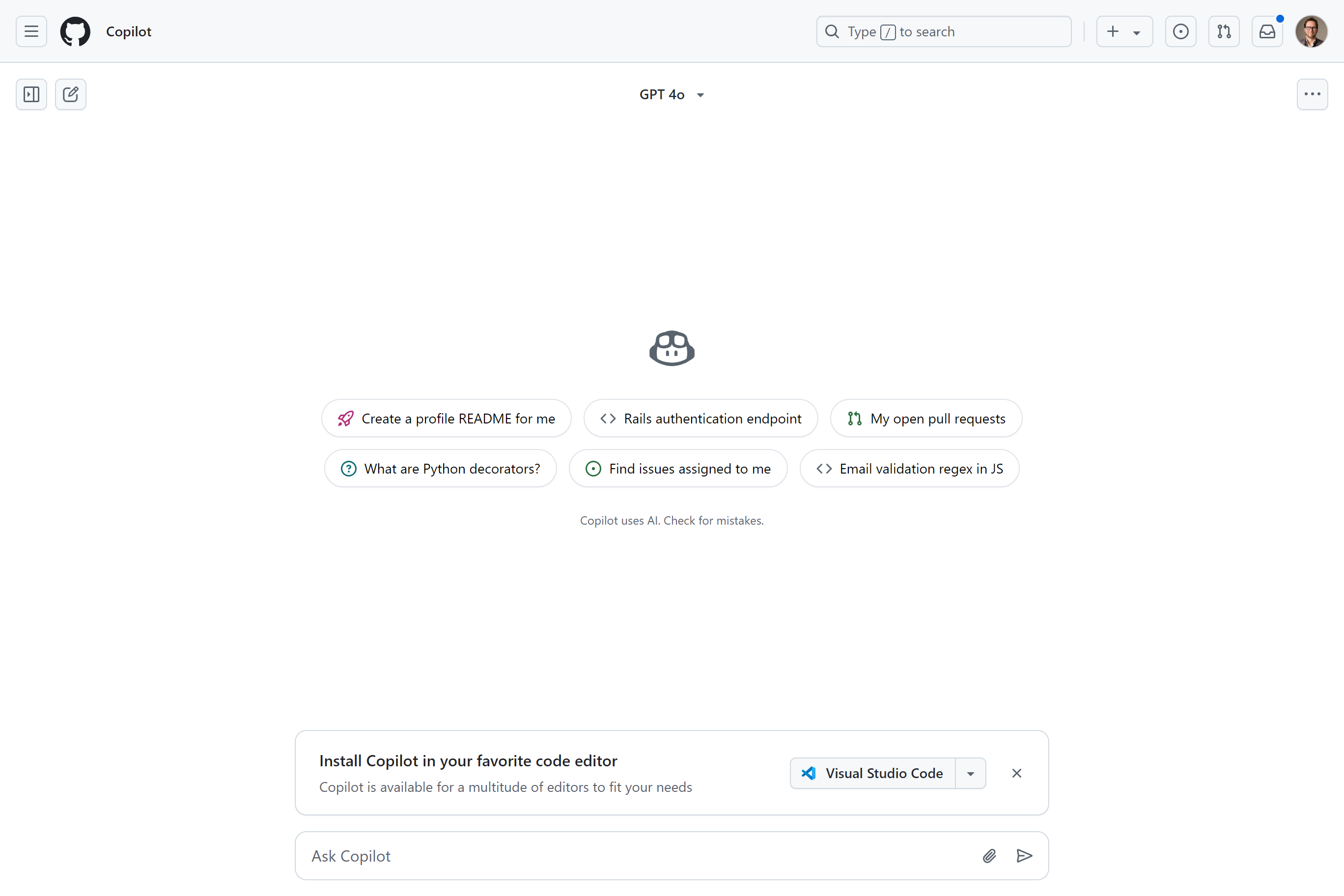1344x896 pixels.
Task: Click the GitHub octocat logo
Action: [x=75, y=31]
